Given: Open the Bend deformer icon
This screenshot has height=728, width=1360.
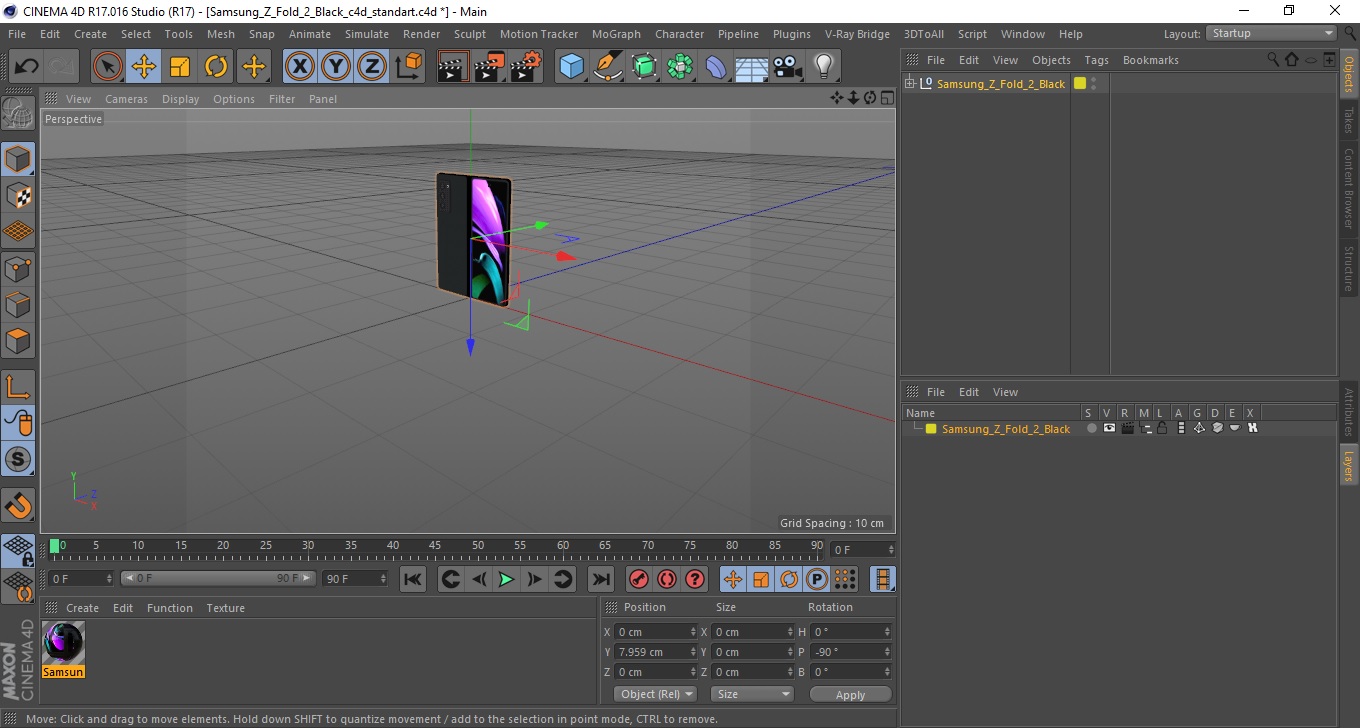Looking at the screenshot, I should click(716, 67).
